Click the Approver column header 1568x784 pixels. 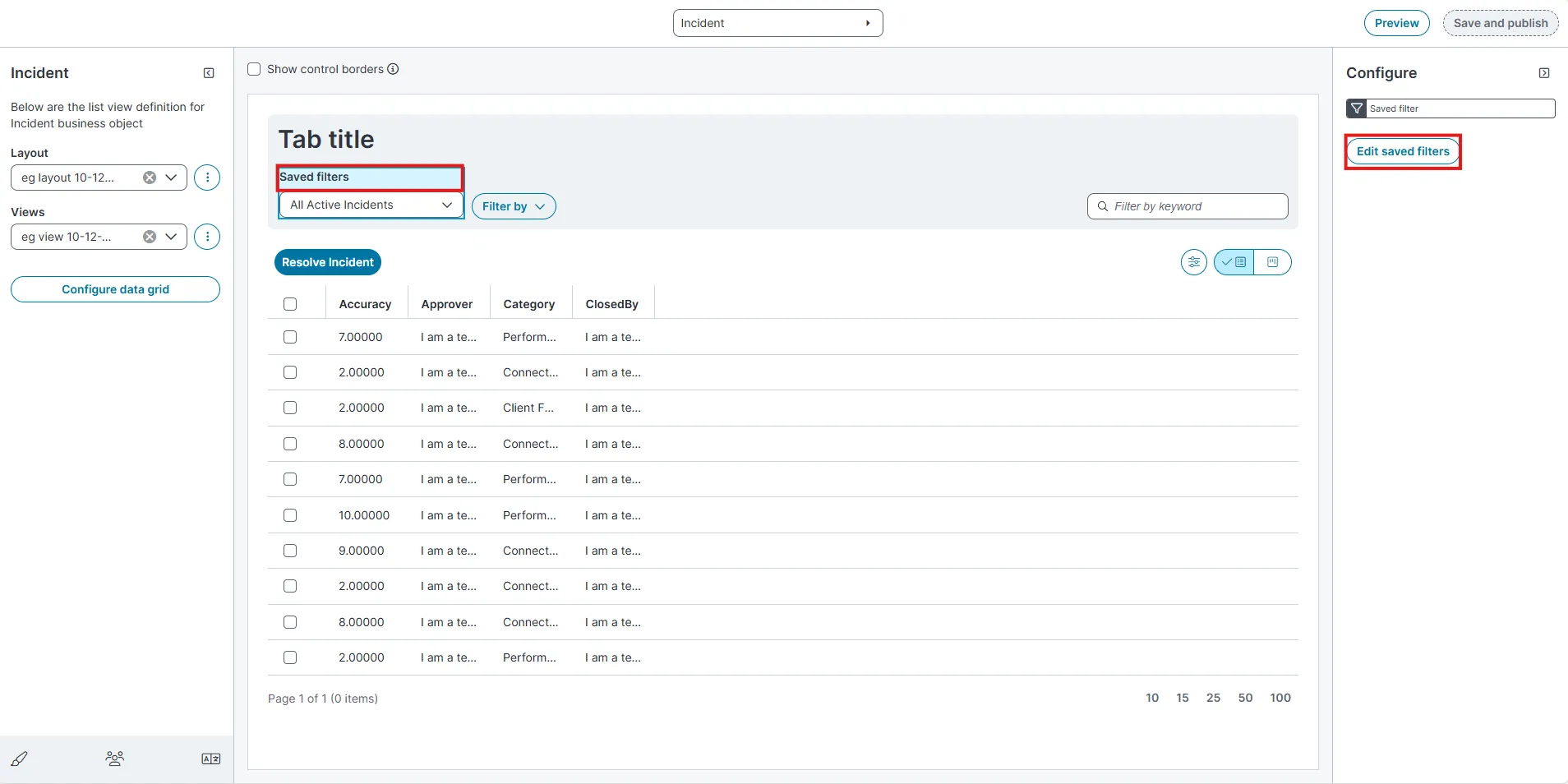447,304
